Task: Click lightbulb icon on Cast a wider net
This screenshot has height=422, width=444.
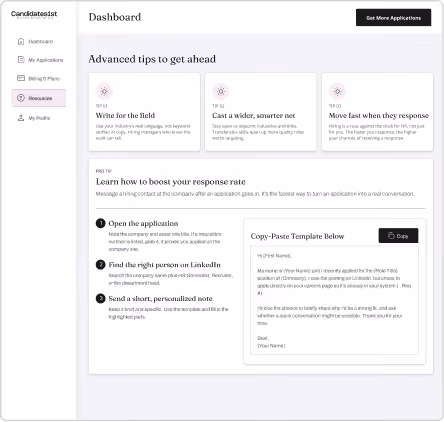Action: click(221, 91)
